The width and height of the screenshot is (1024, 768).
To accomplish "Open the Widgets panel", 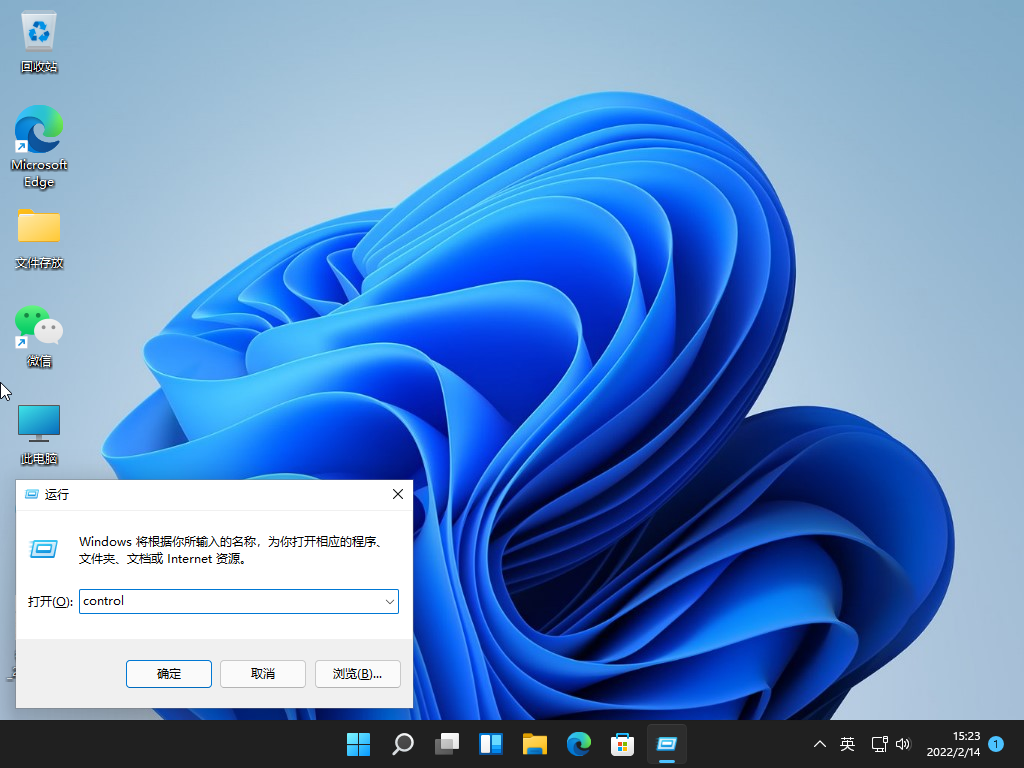I will (x=490, y=744).
